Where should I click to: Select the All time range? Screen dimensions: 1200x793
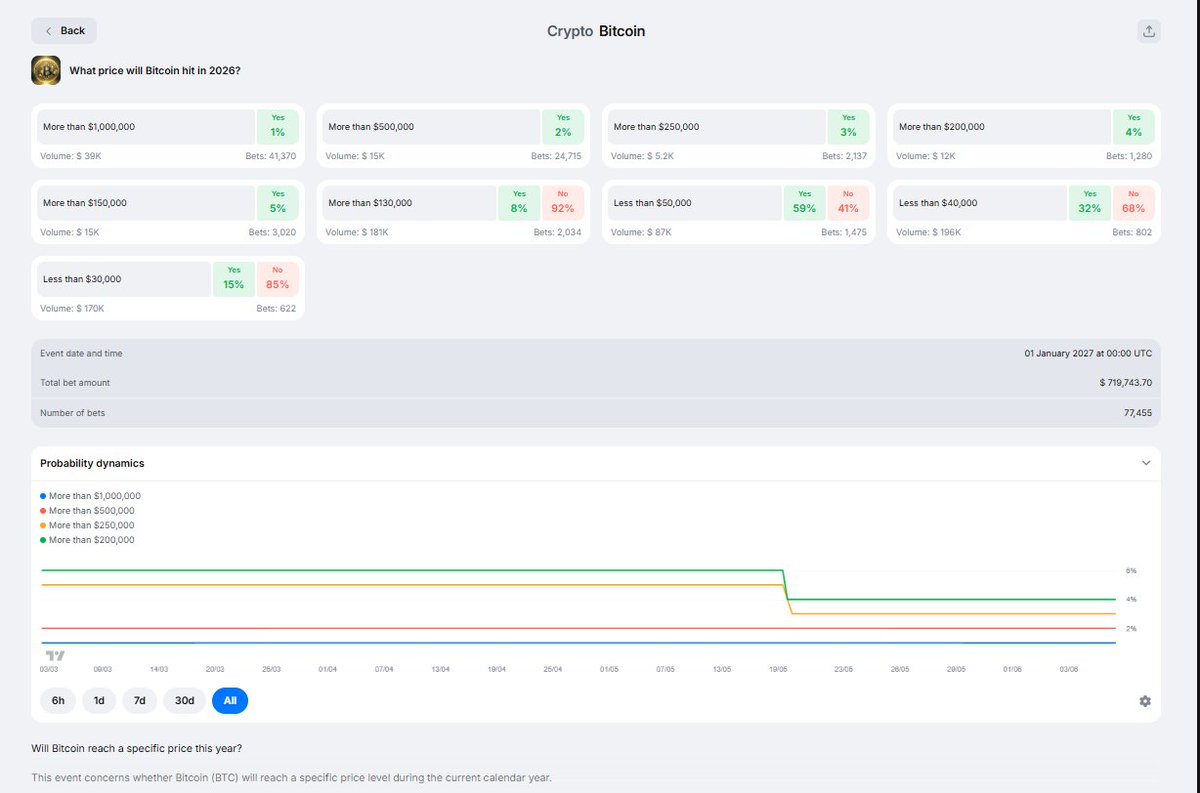230,701
